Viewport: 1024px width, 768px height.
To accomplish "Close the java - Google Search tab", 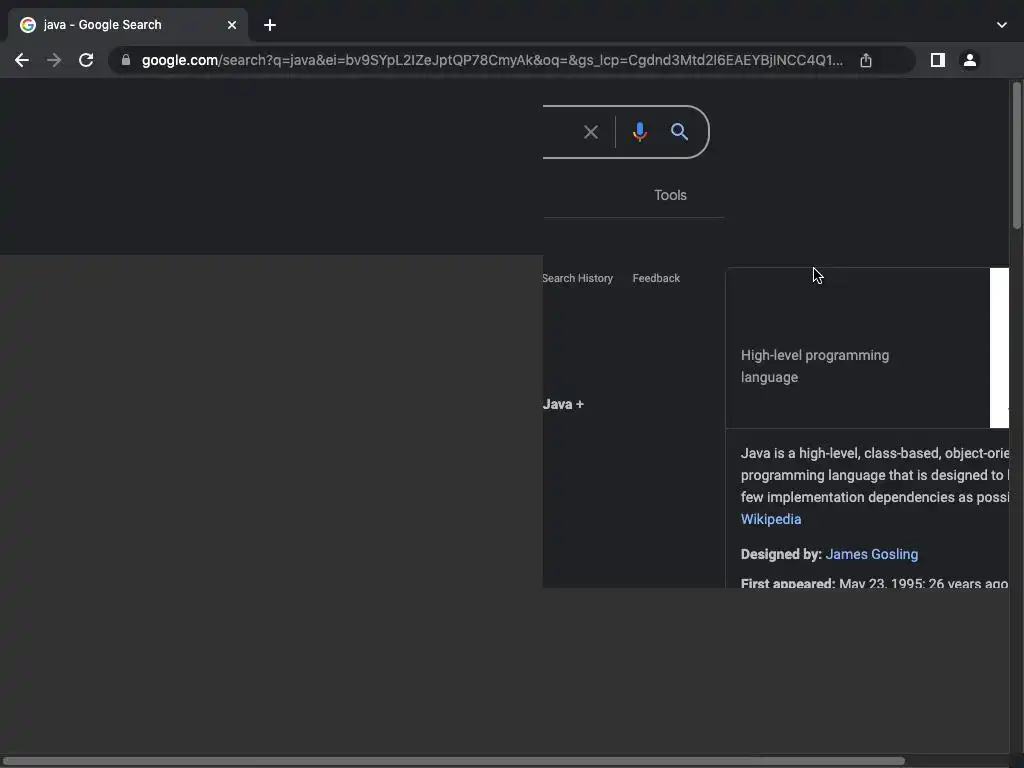I will [232, 25].
